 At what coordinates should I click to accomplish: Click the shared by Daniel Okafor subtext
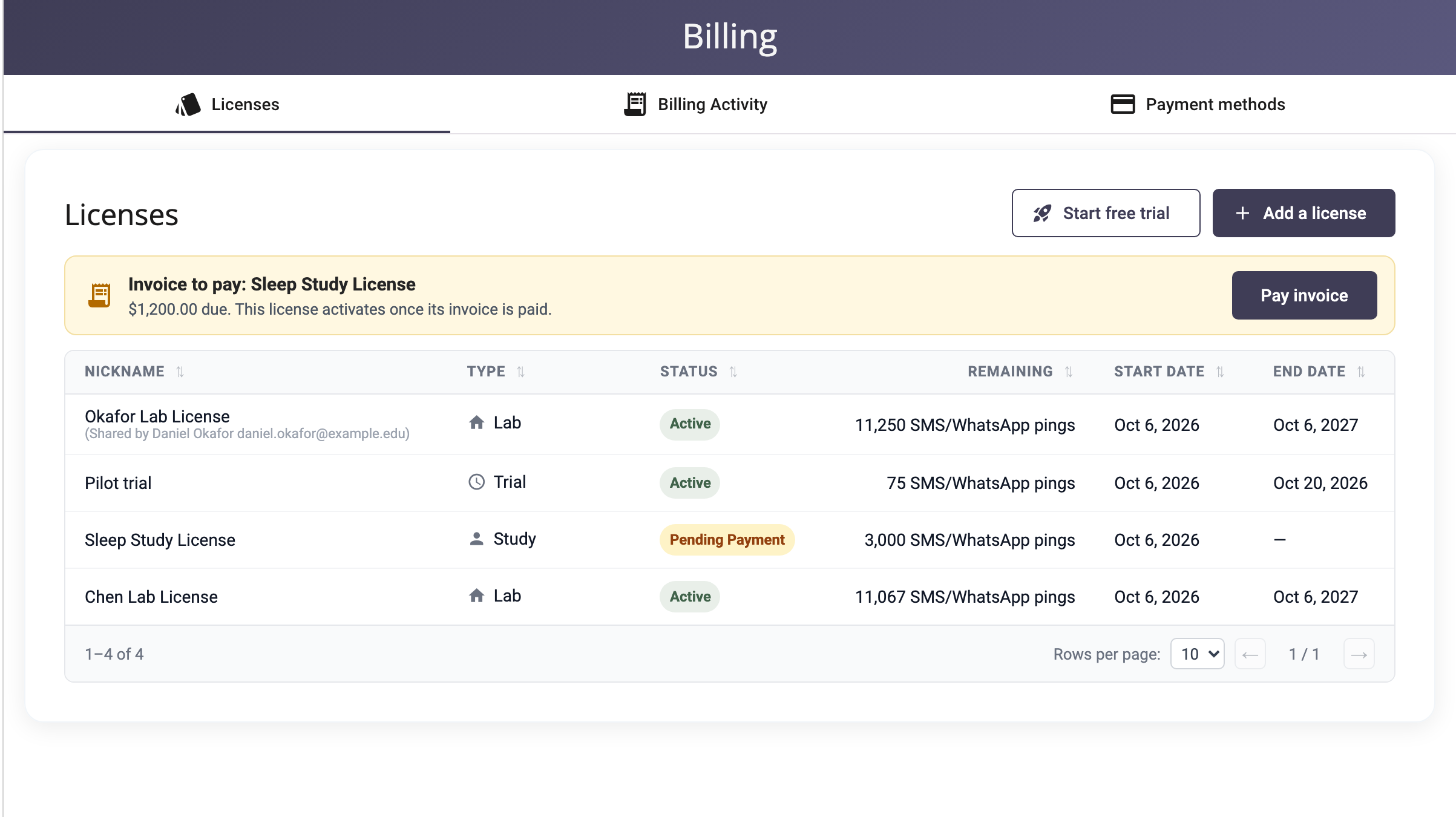(247, 434)
